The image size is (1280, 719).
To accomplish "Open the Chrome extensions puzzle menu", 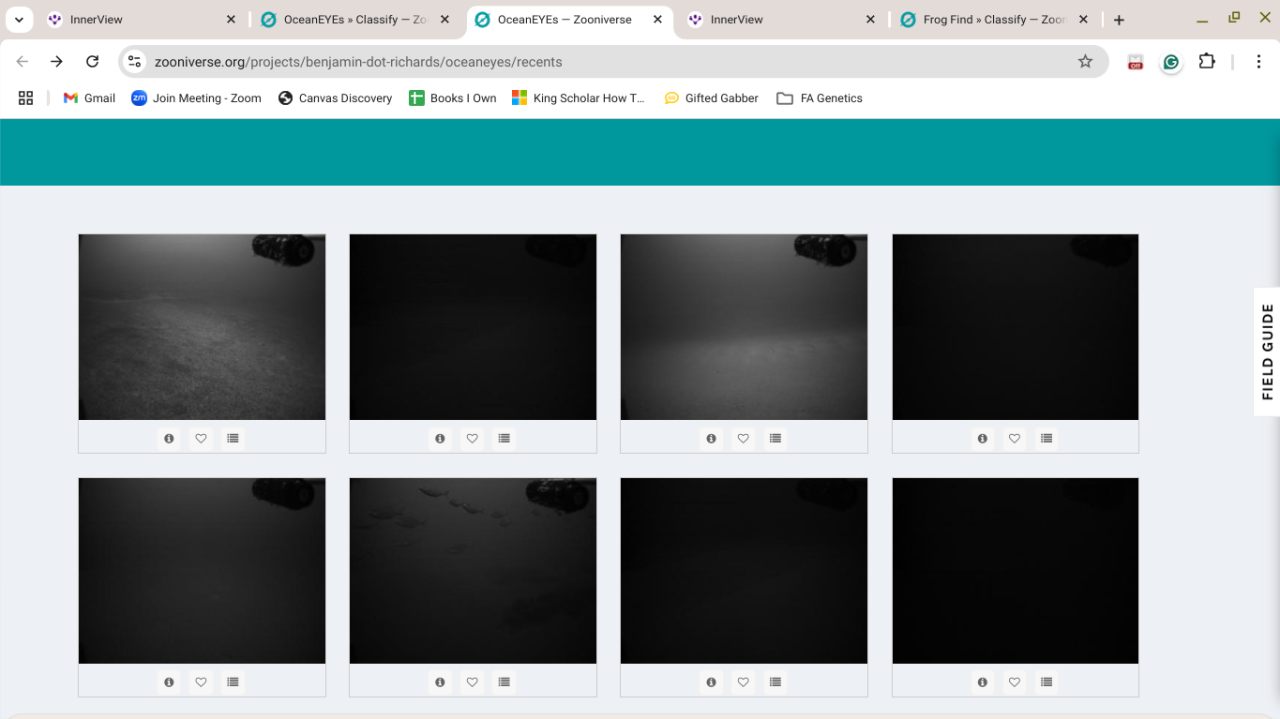I will 1207,62.
